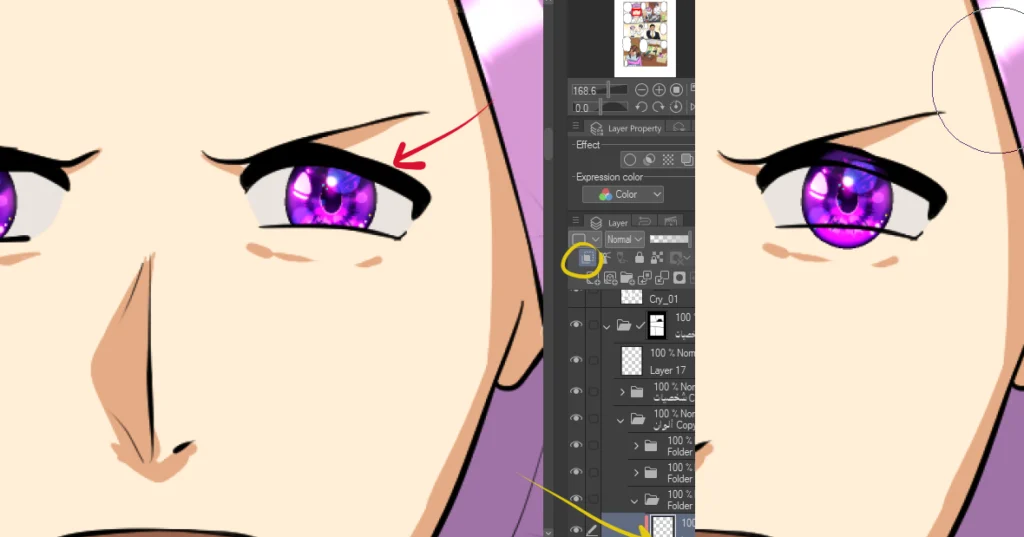This screenshot has width=1024, height=537.
Task: Select Layer 17 thumbnail
Action: [632, 361]
